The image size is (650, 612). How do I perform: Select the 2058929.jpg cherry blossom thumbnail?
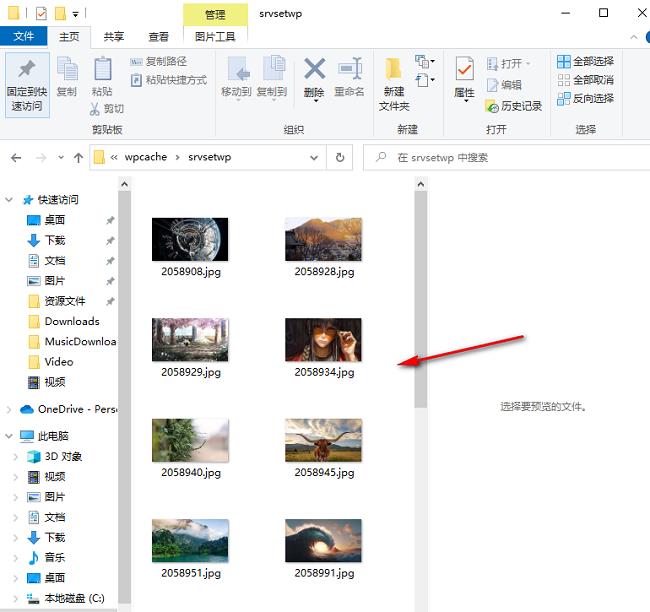(x=190, y=340)
